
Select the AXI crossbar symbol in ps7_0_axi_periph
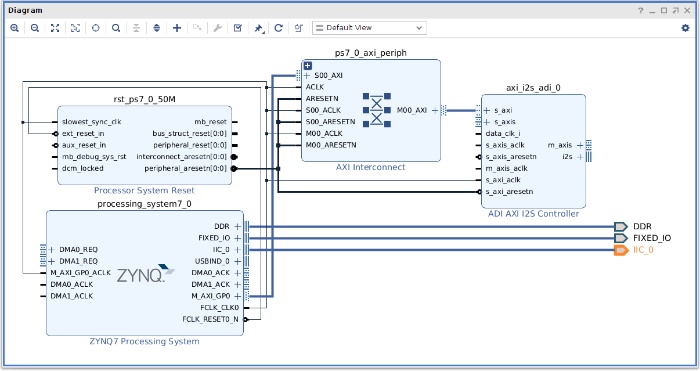(x=377, y=110)
